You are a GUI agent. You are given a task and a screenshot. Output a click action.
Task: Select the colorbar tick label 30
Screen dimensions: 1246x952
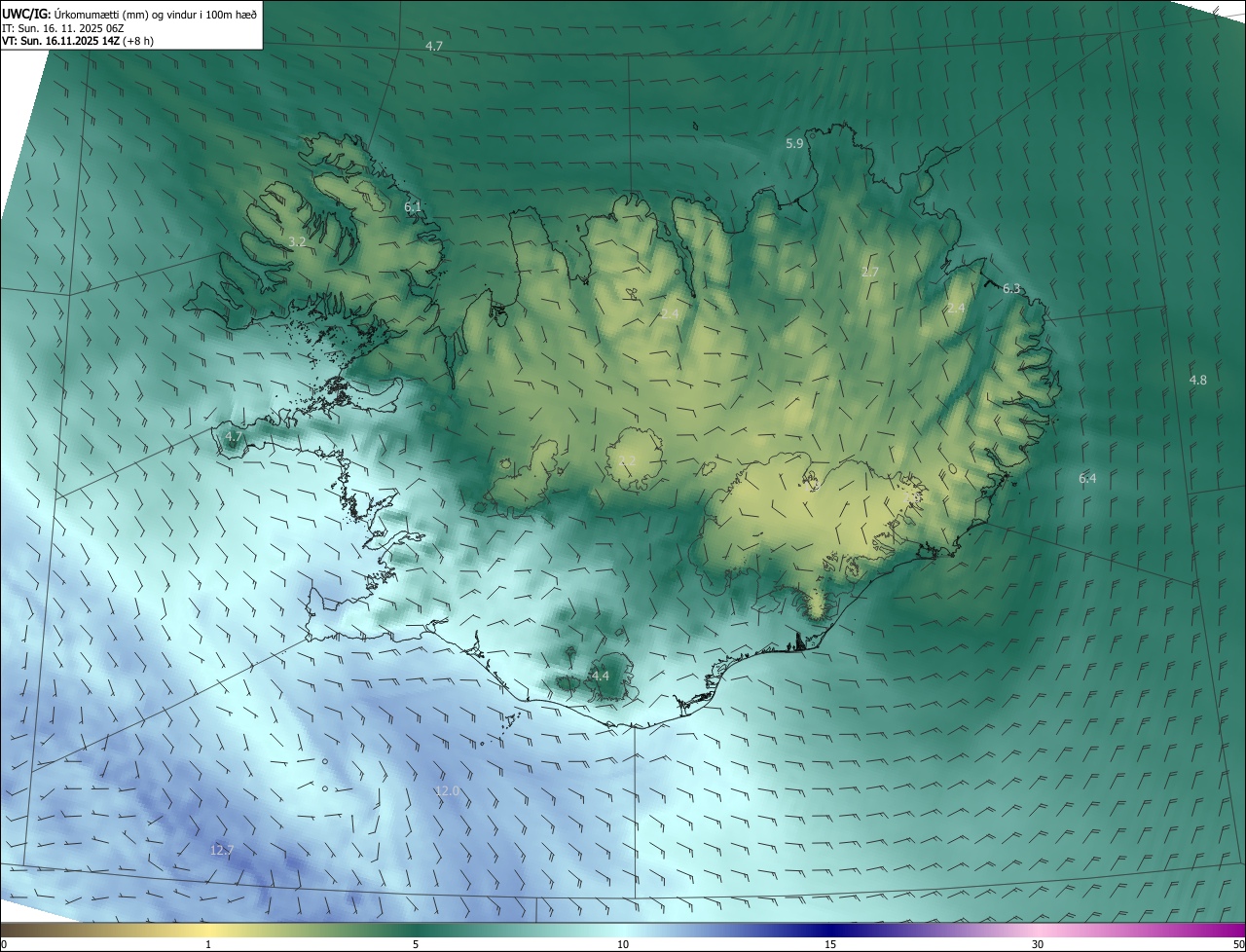coord(1038,944)
